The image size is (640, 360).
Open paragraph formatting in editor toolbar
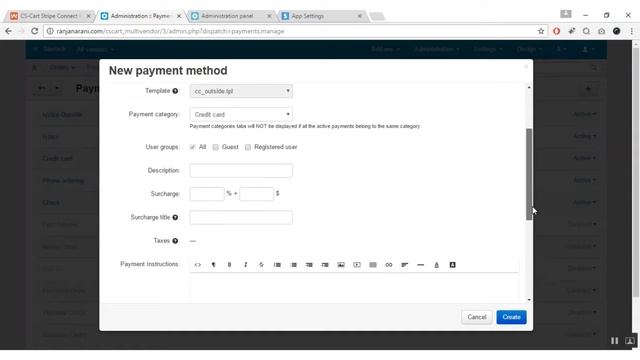tap(213, 265)
